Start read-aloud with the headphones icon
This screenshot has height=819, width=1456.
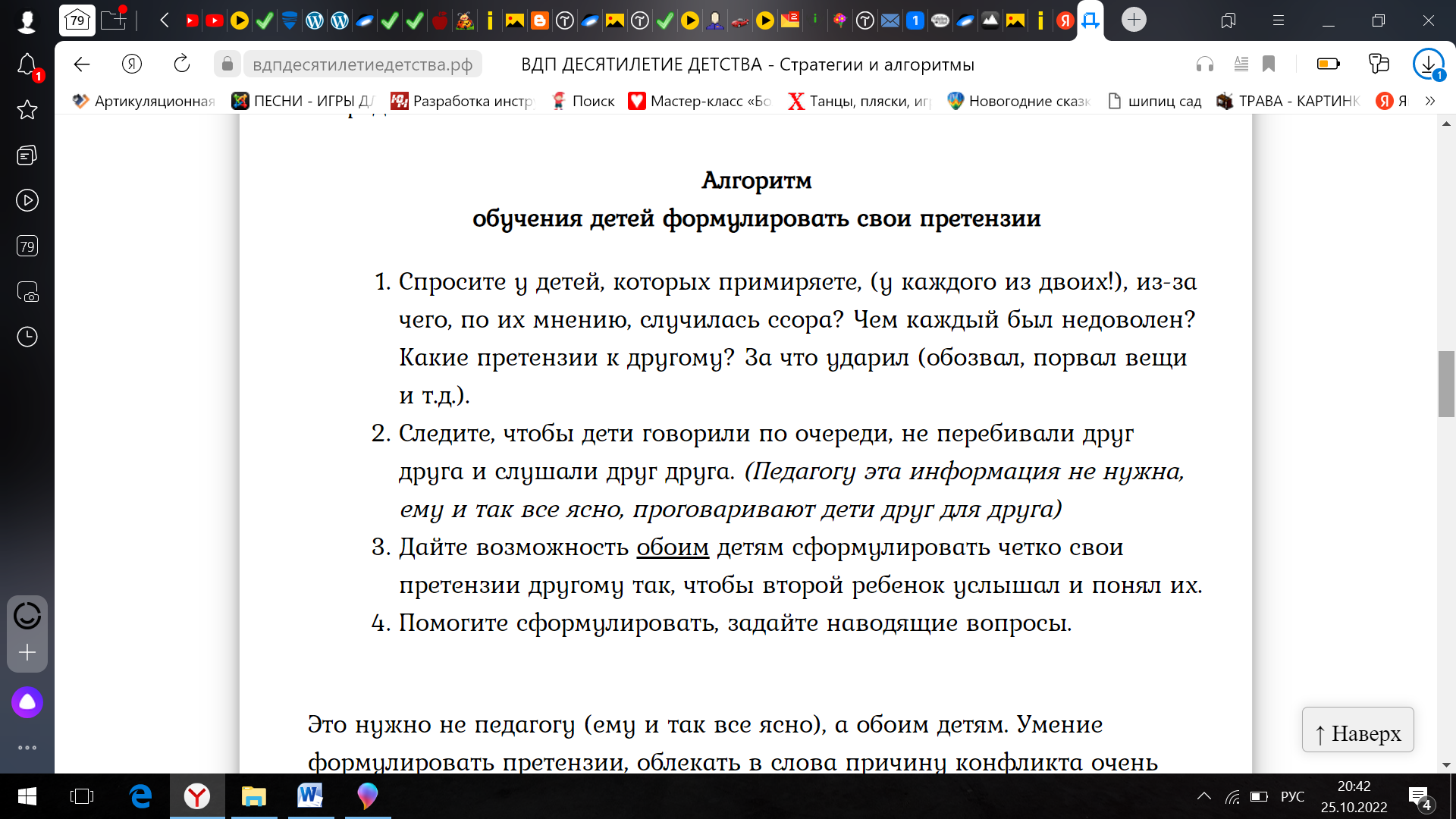pyautogui.click(x=1205, y=64)
